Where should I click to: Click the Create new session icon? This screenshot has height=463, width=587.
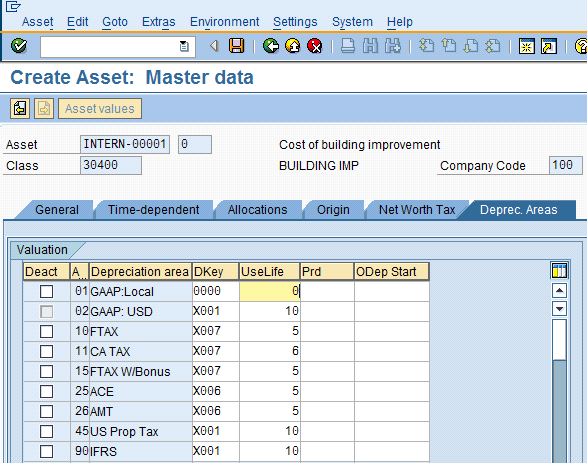[x=526, y=46]
